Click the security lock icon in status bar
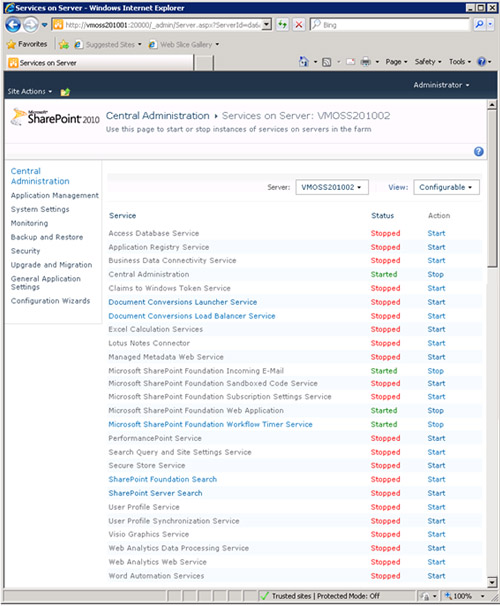The image size is (500, 606). click(x=425, y=596)
